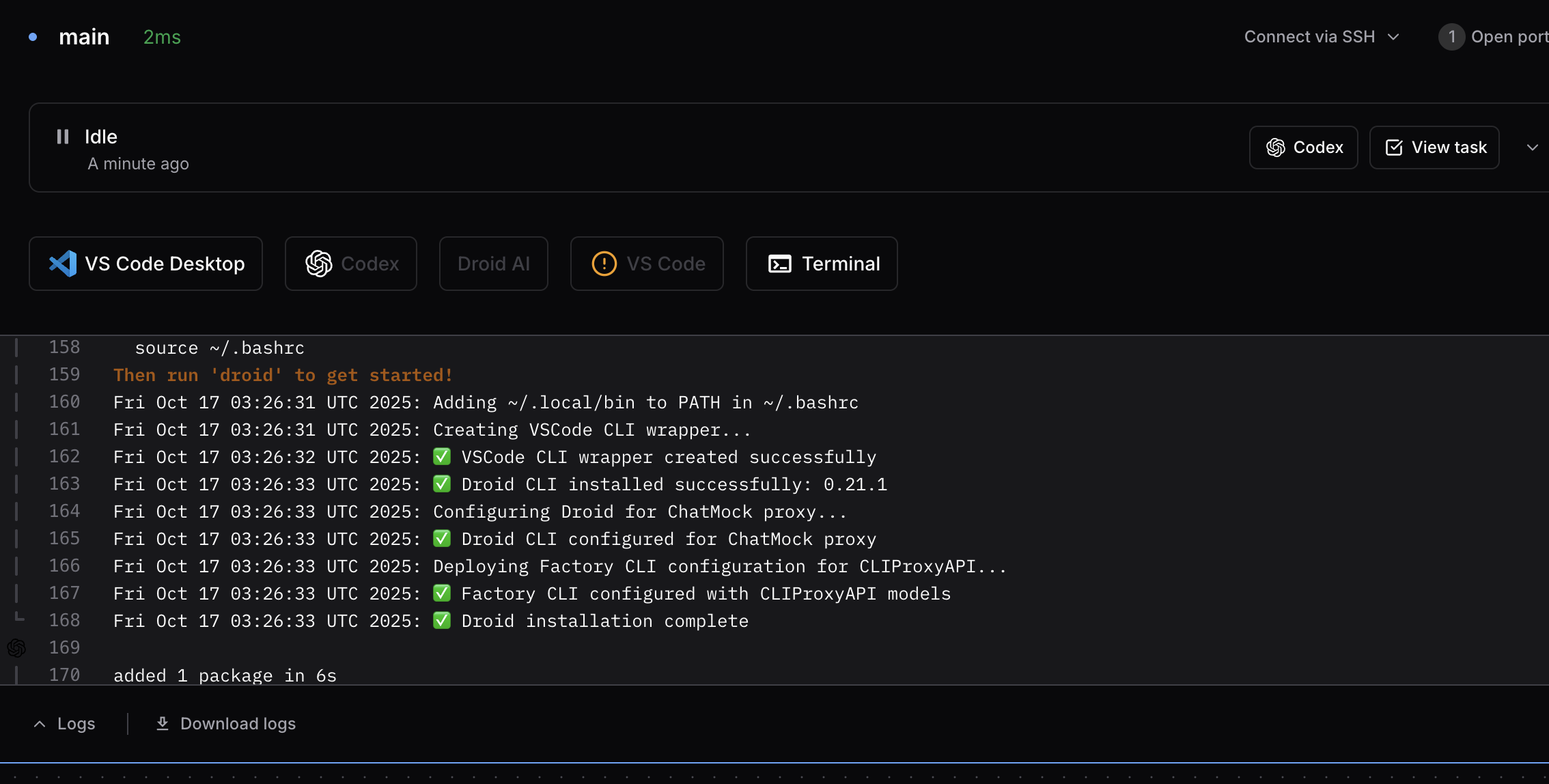The image size is (1549, 784).
Task: Click the Open ports counter badge
Action: point(1451,37)
